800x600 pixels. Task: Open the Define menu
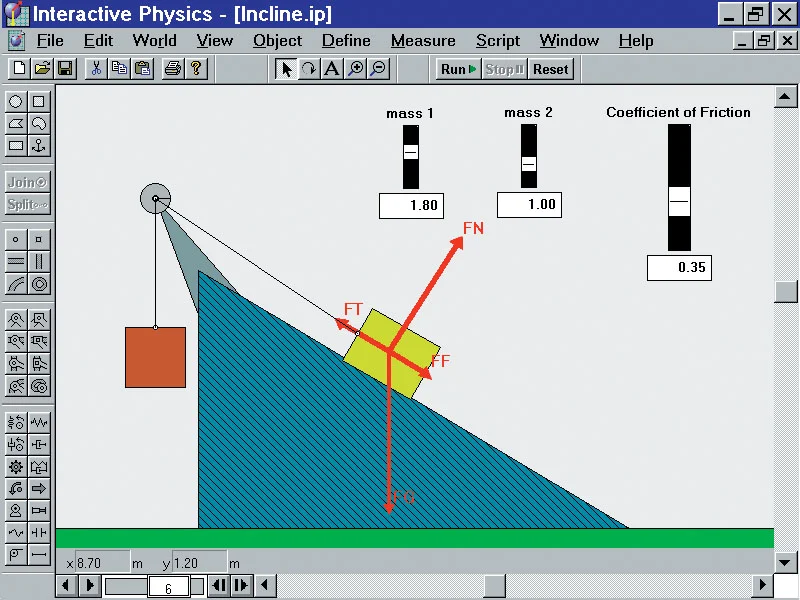tap(346, 41)
